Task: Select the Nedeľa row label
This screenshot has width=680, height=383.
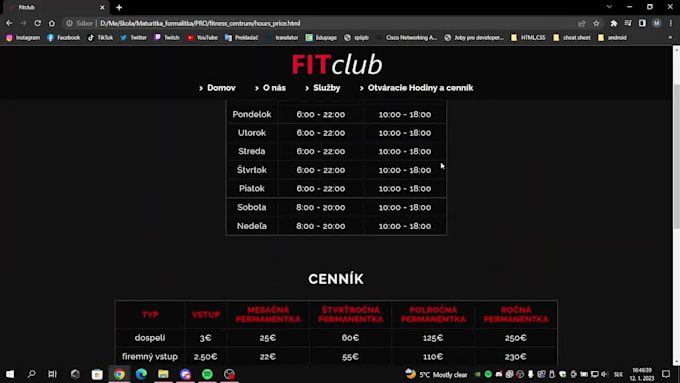Action: [252, 226]
